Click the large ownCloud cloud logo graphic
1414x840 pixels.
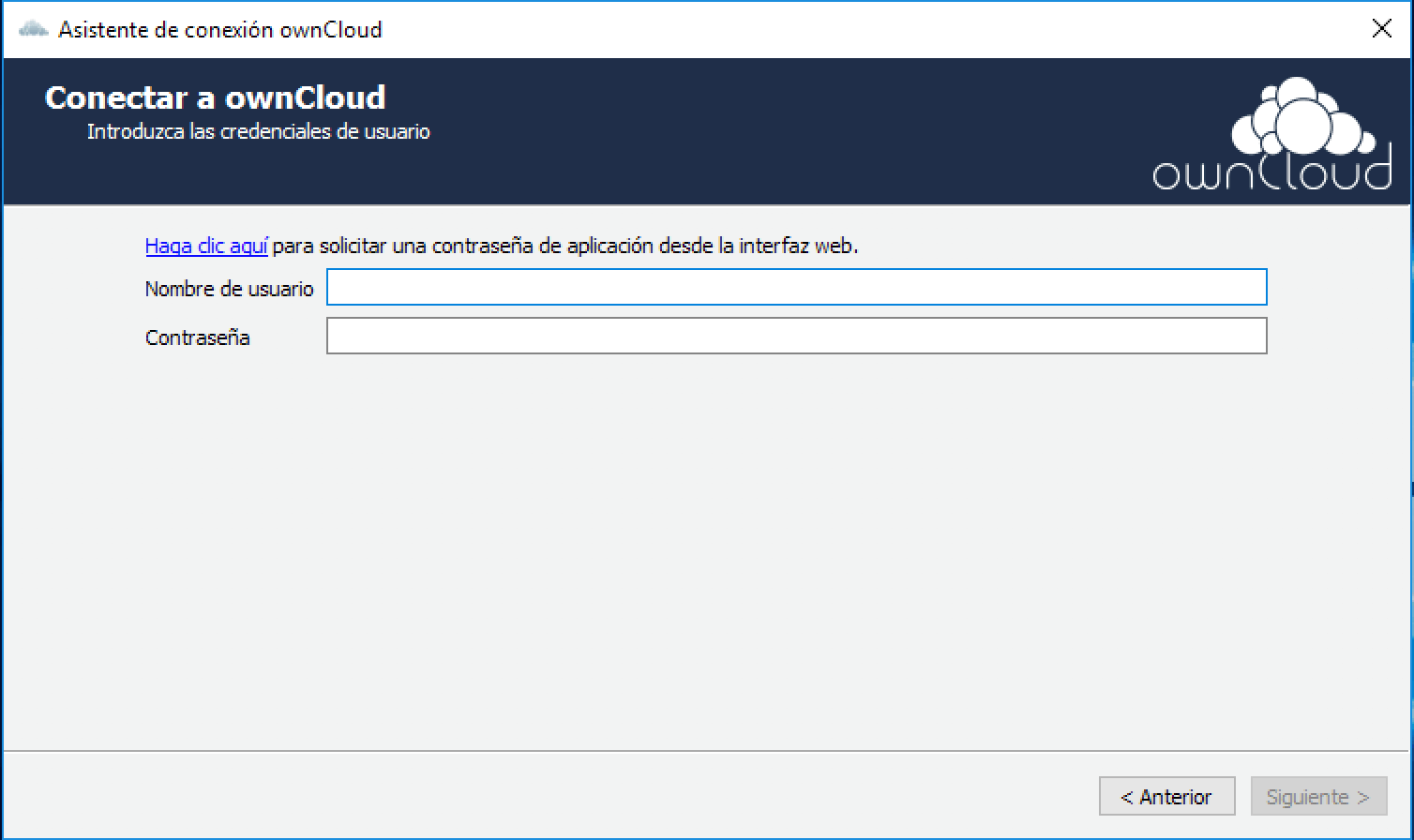click(x=1296, y=118)
